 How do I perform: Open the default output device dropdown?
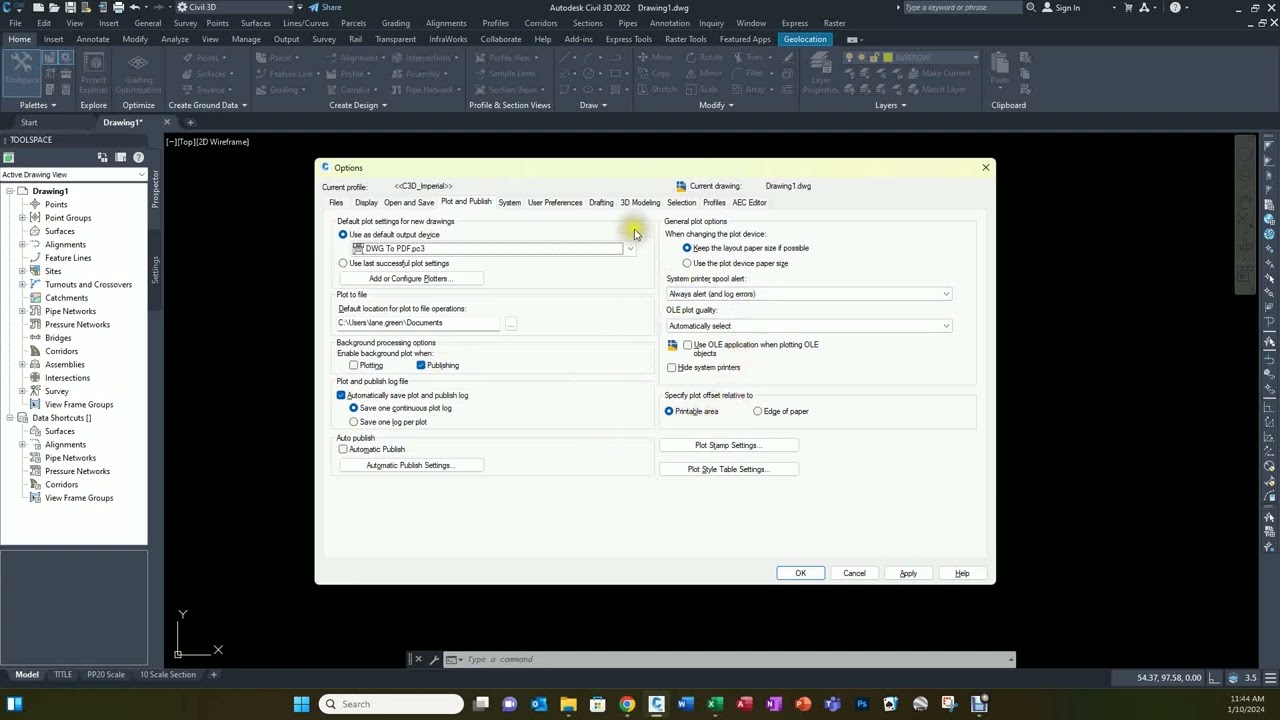(x=630, y=249)
